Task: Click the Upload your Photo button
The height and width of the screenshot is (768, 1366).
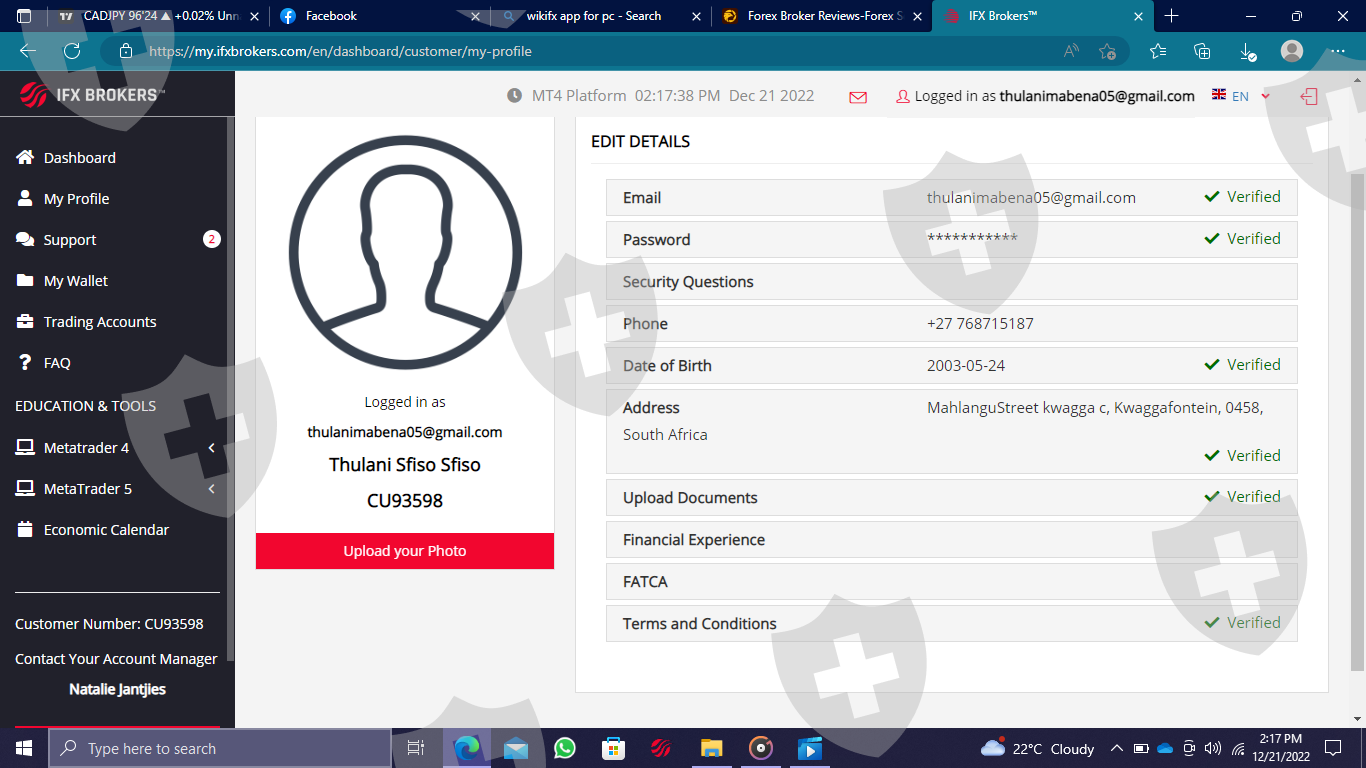Action: point(405,551)
